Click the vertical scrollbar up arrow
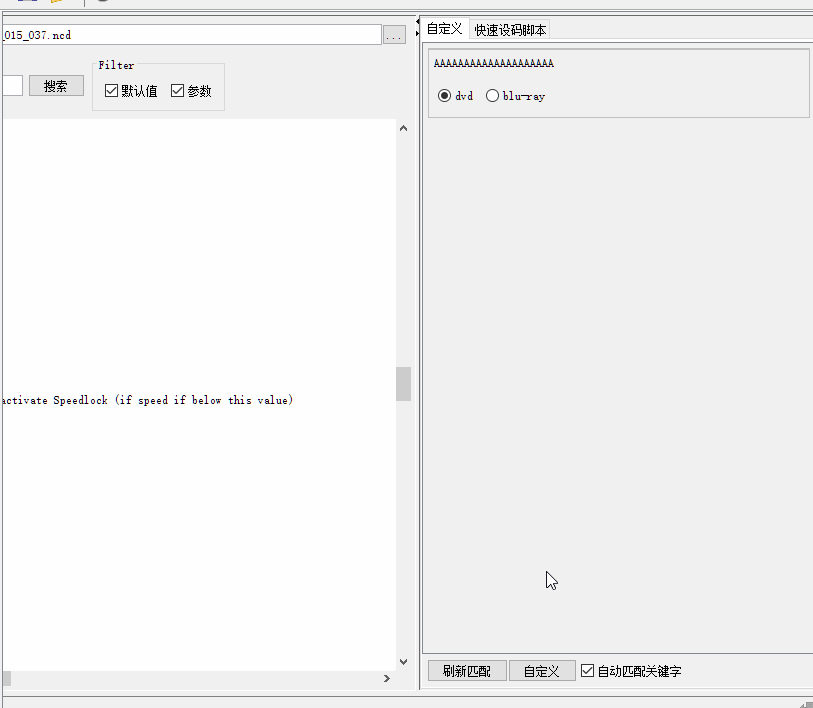 [x=403, y=128]
